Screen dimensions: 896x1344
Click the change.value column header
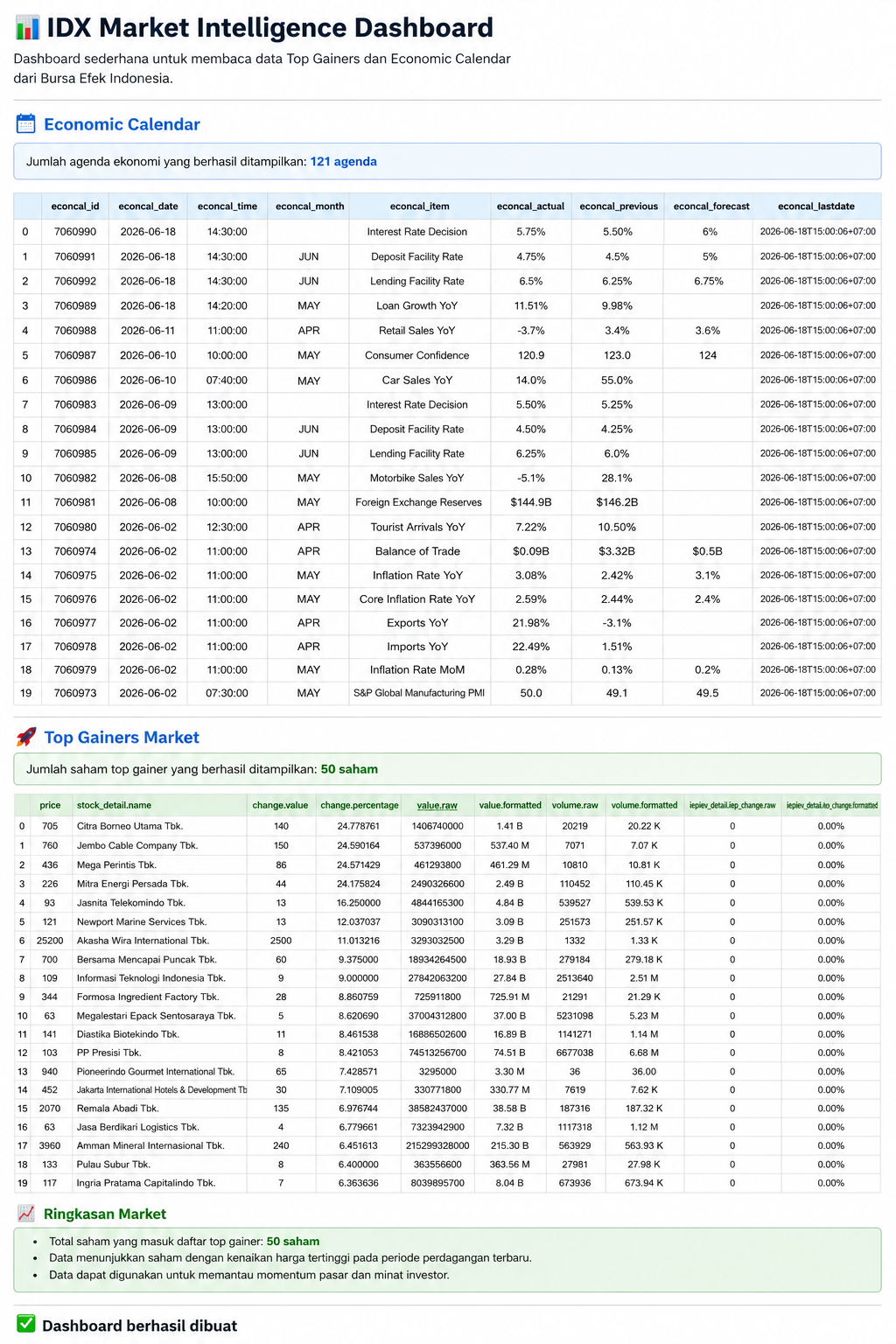coord(280,805)
